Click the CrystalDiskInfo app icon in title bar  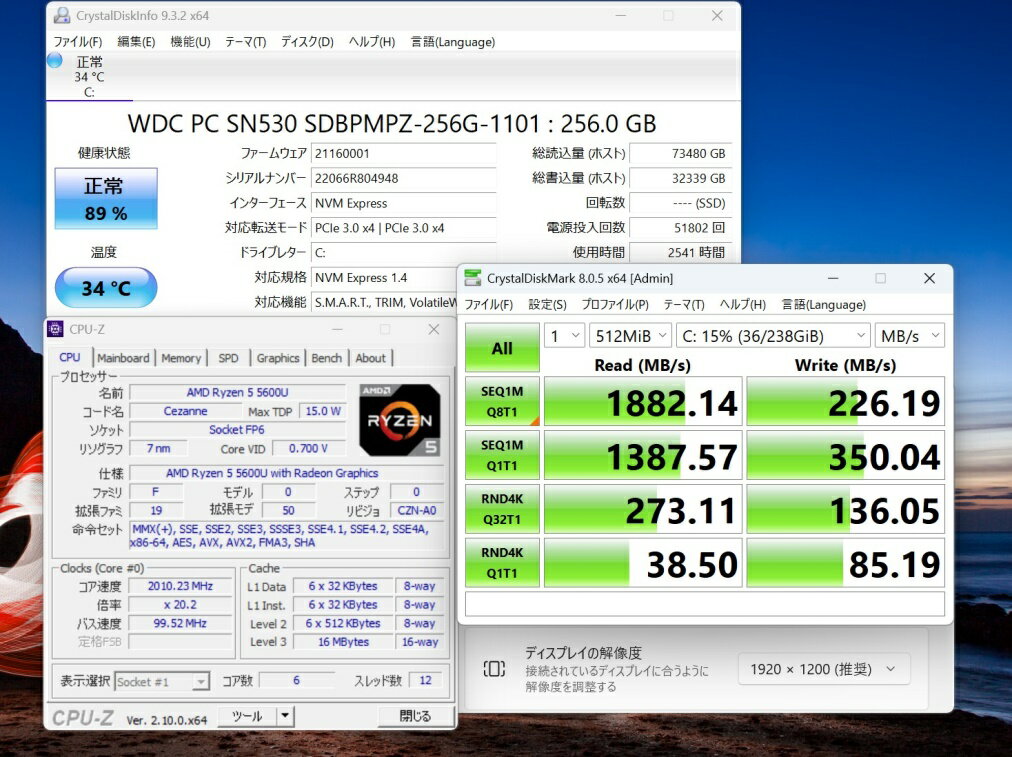(62, 16)
